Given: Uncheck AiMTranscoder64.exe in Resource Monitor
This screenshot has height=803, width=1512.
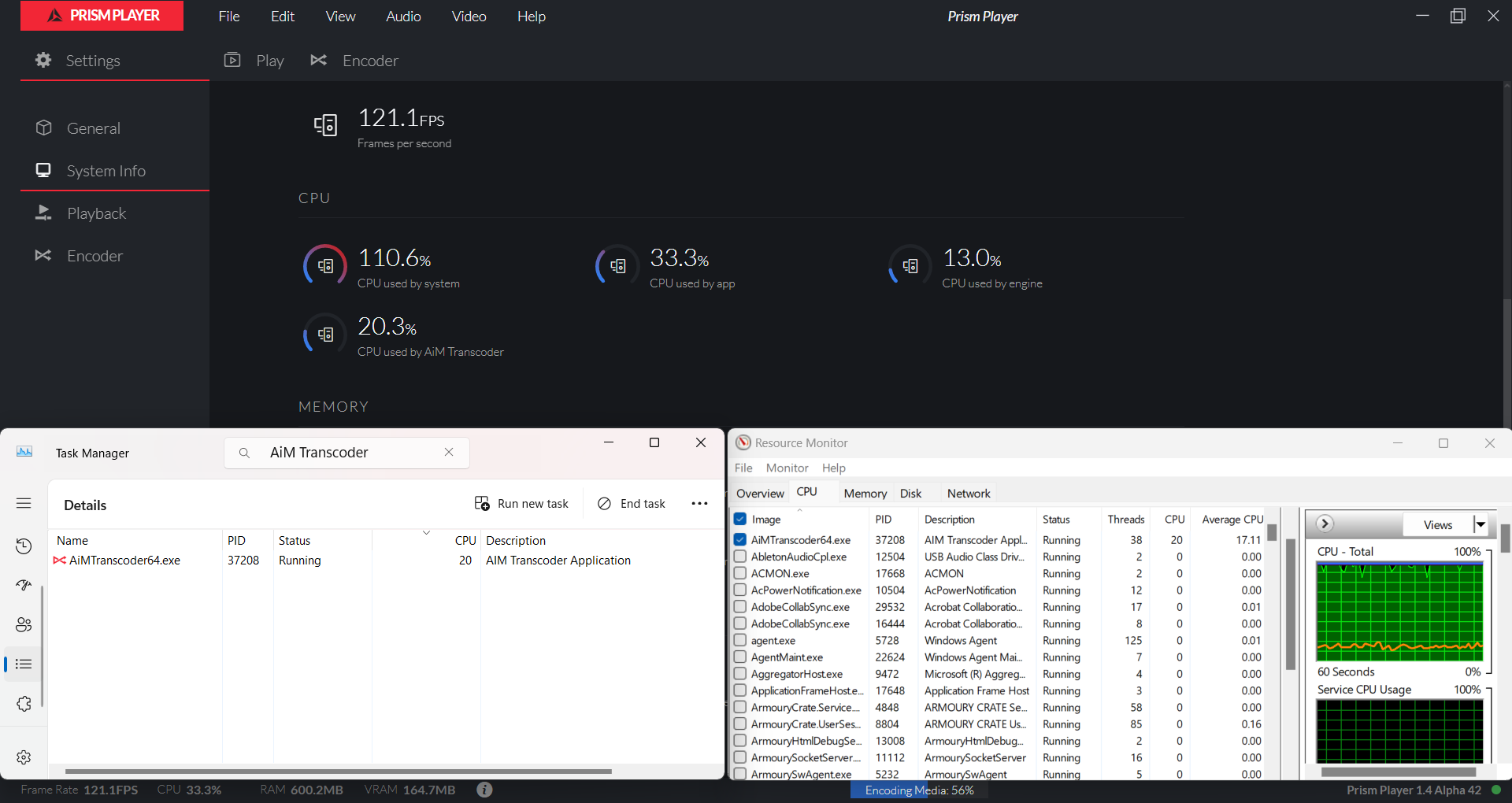Looking at the screenshot, I should 740,539.
